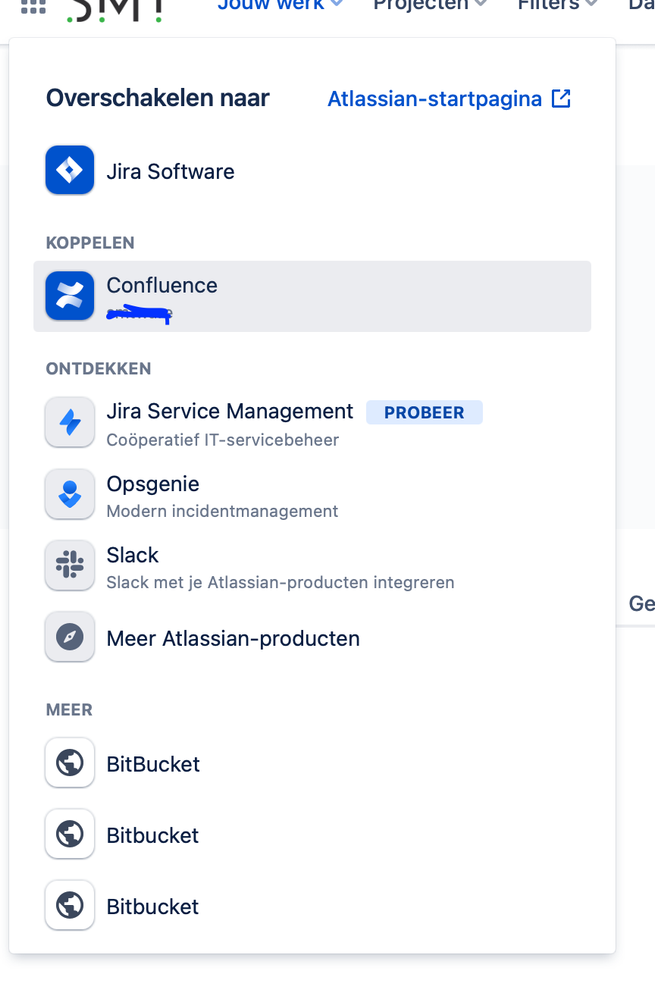The width and height of the screenshot is (655, 999).
Task: Click the Opsgenie icon
Action: coord(69,494)
